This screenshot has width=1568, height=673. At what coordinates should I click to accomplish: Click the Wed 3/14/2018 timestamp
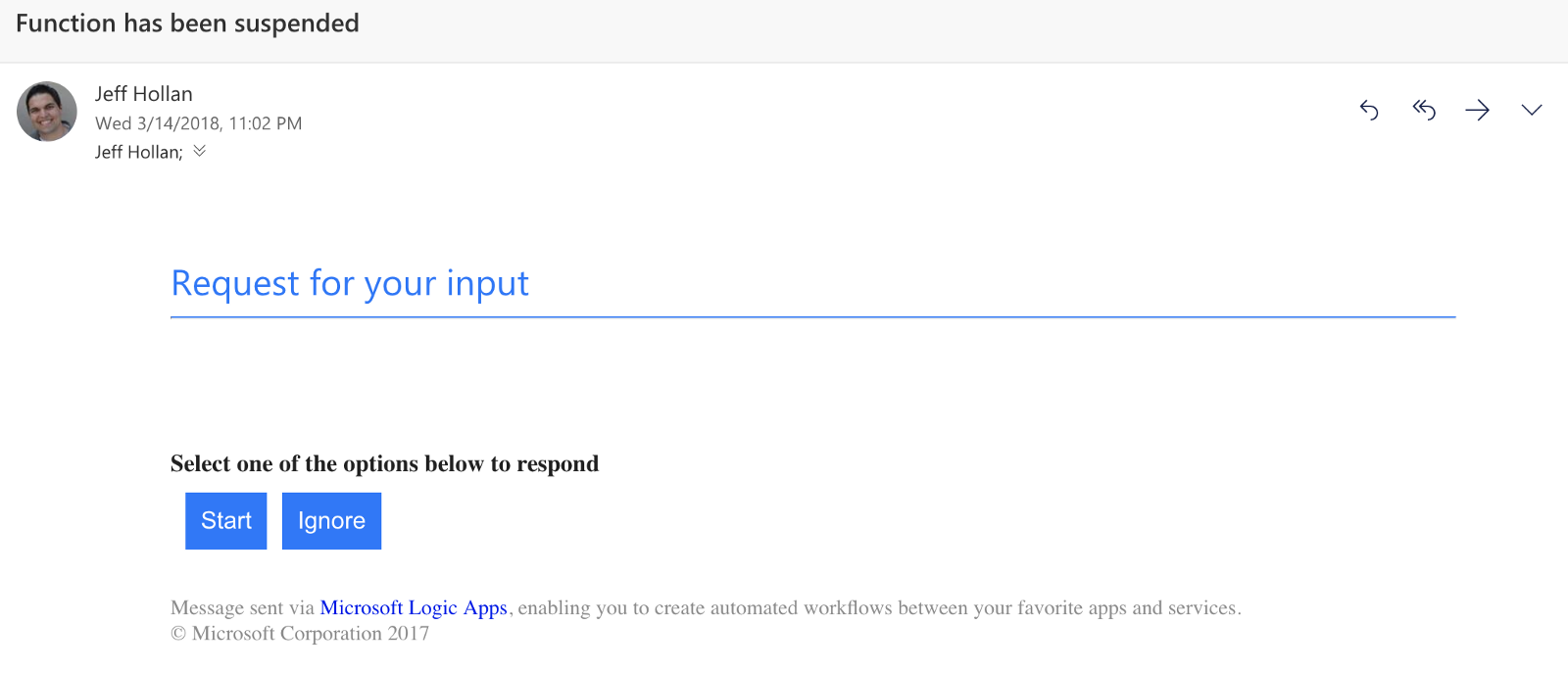point(162,123)
